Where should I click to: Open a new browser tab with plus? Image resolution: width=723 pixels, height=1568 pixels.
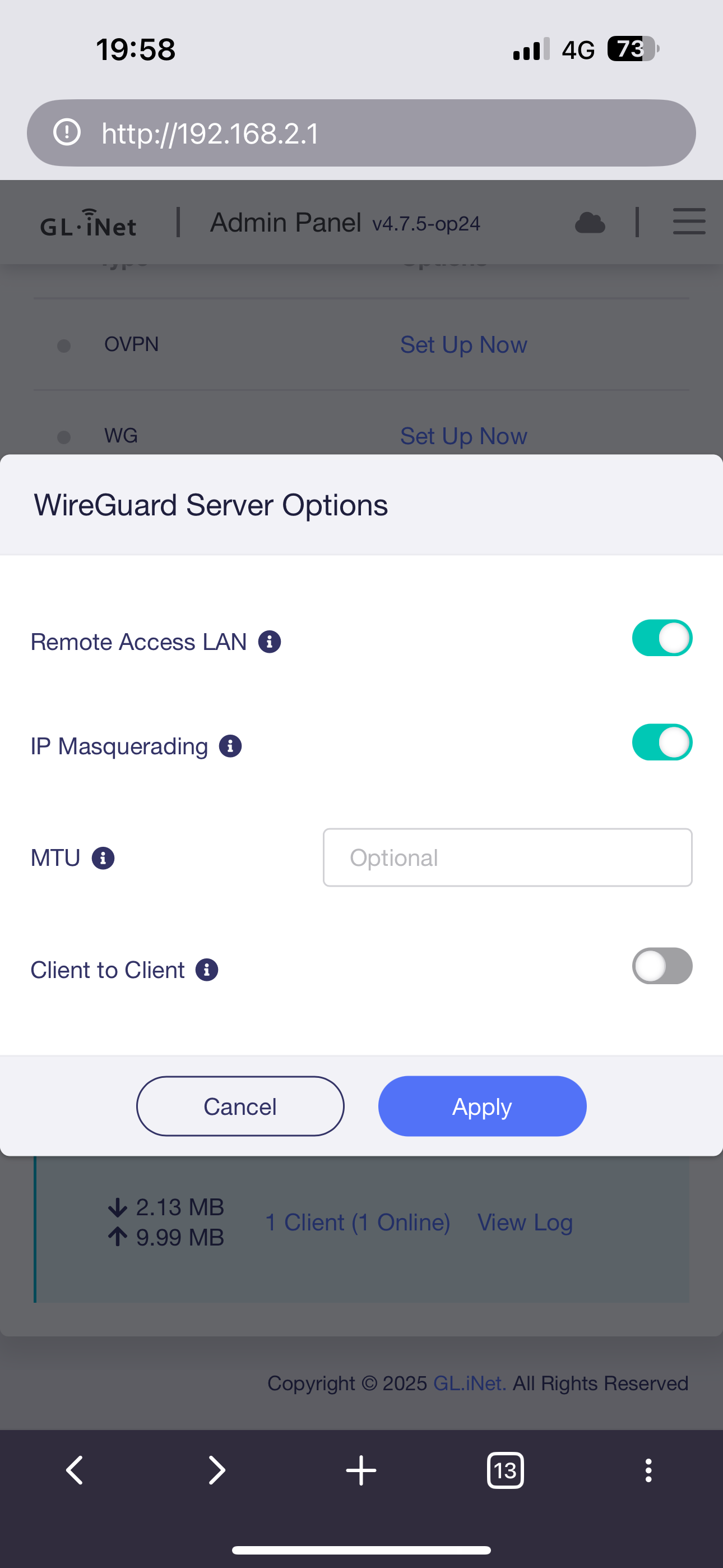(x=361, y=1470)
